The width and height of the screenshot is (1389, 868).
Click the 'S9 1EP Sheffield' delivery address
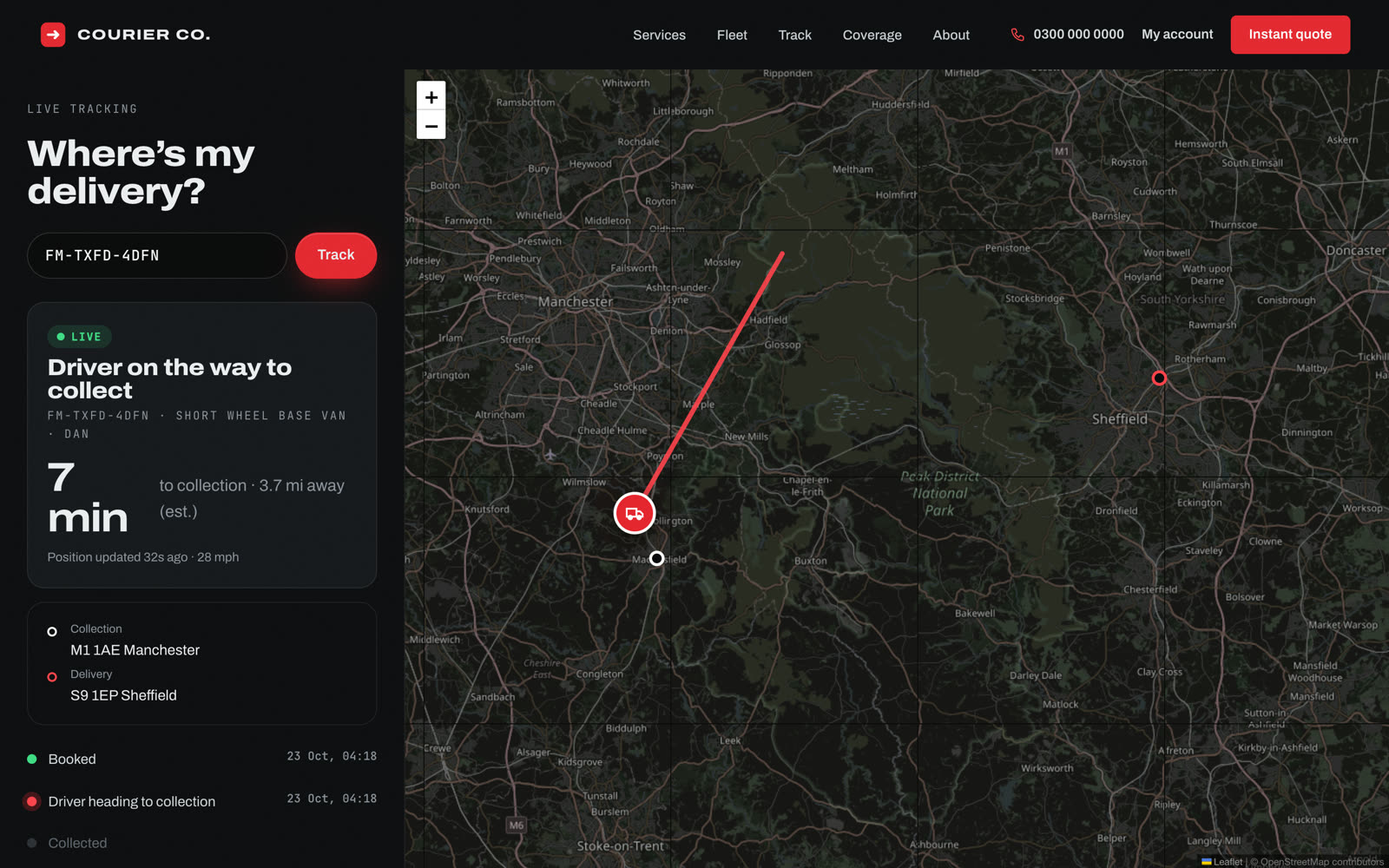(x=123, y=695)
